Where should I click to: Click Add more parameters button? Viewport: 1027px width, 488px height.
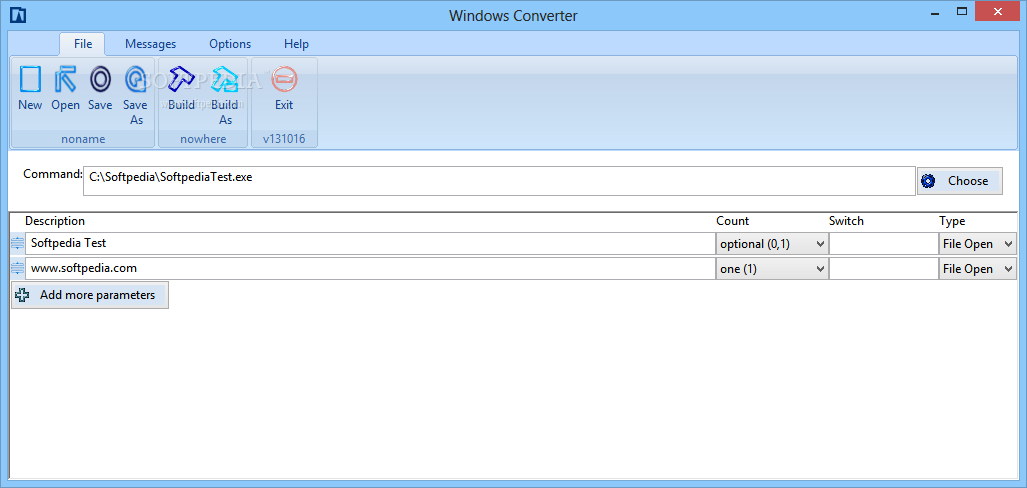point(90,295)
